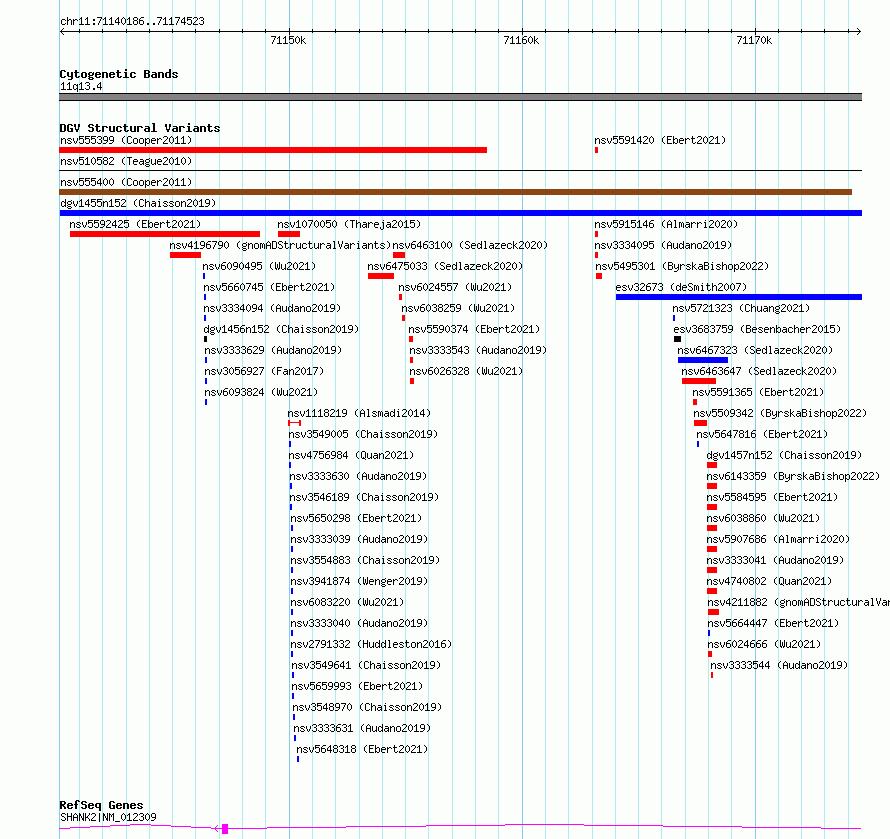Open nsv6143359 (ByrskaBishop2022) entry

[x=794, y=476]
